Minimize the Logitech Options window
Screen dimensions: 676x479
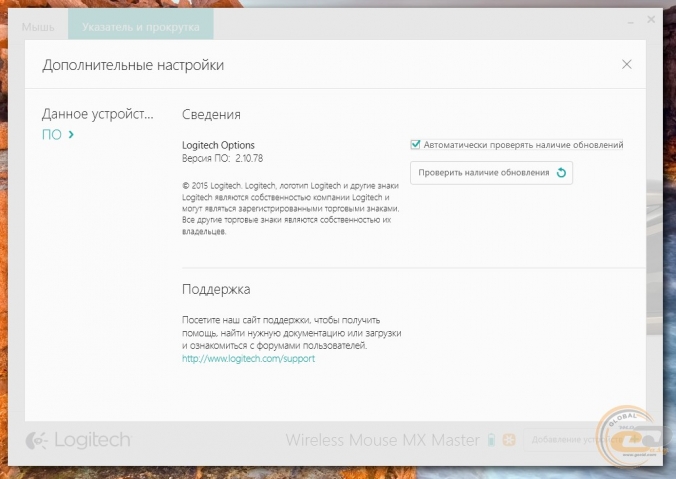click(x=631, y=21)
